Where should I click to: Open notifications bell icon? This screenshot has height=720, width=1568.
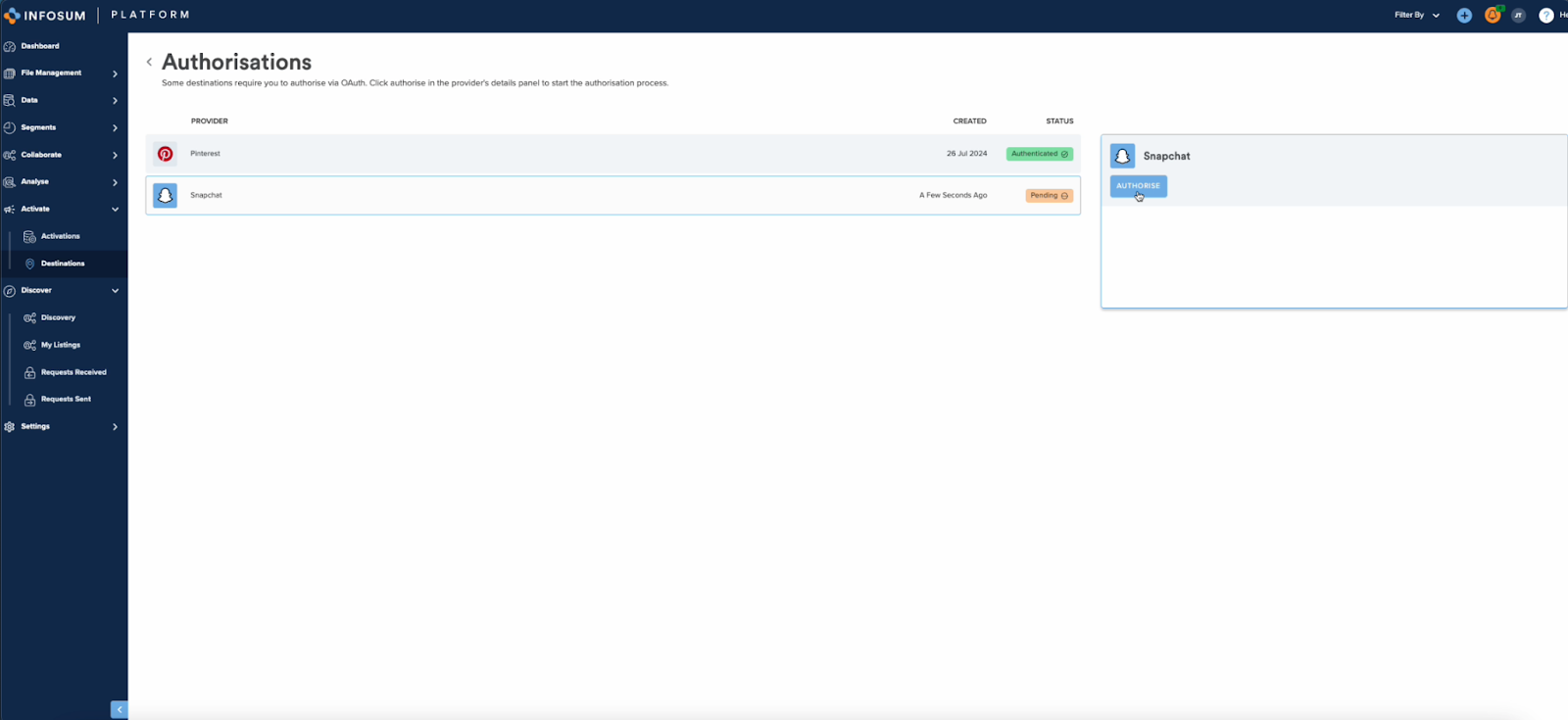[1493, 16]
